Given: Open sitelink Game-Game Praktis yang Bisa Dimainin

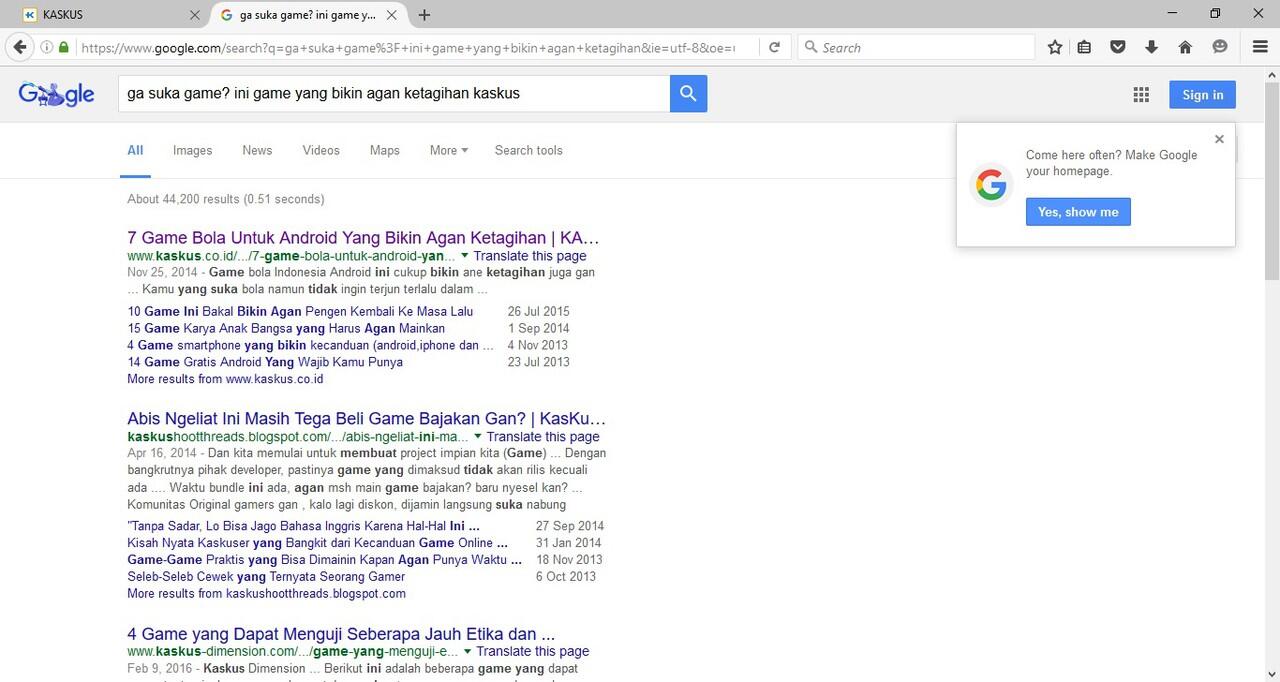Looking at the screenshot, I should [x=324, y=559].
